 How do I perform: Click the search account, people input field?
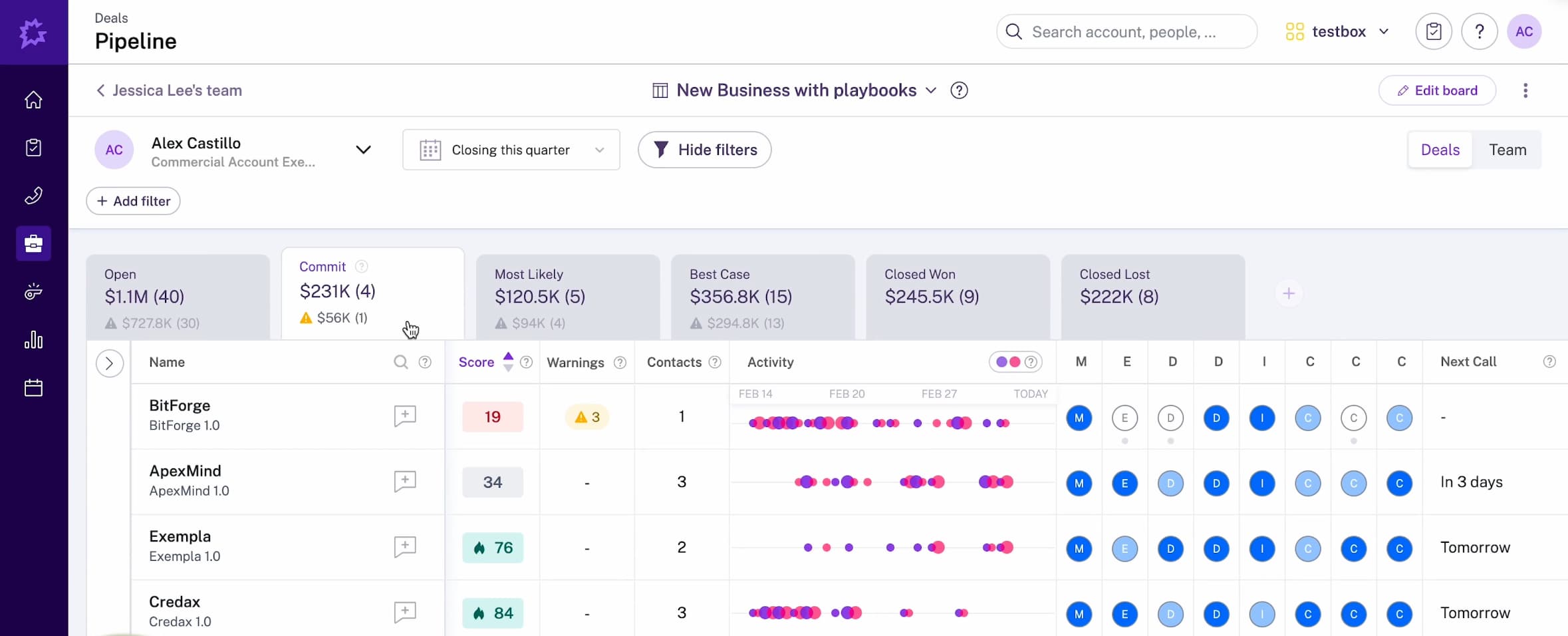pos(1126,31)
